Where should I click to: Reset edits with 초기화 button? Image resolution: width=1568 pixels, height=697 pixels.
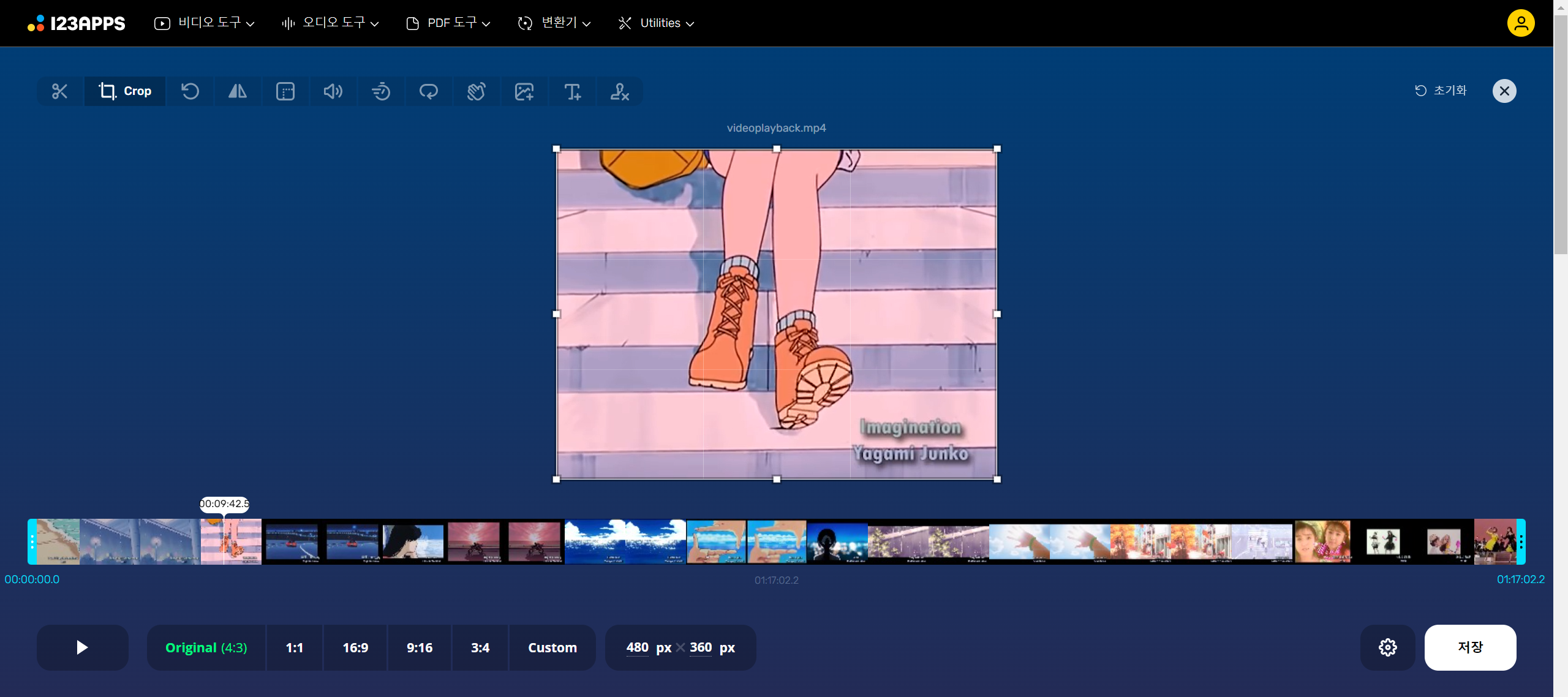(1441, 91)
